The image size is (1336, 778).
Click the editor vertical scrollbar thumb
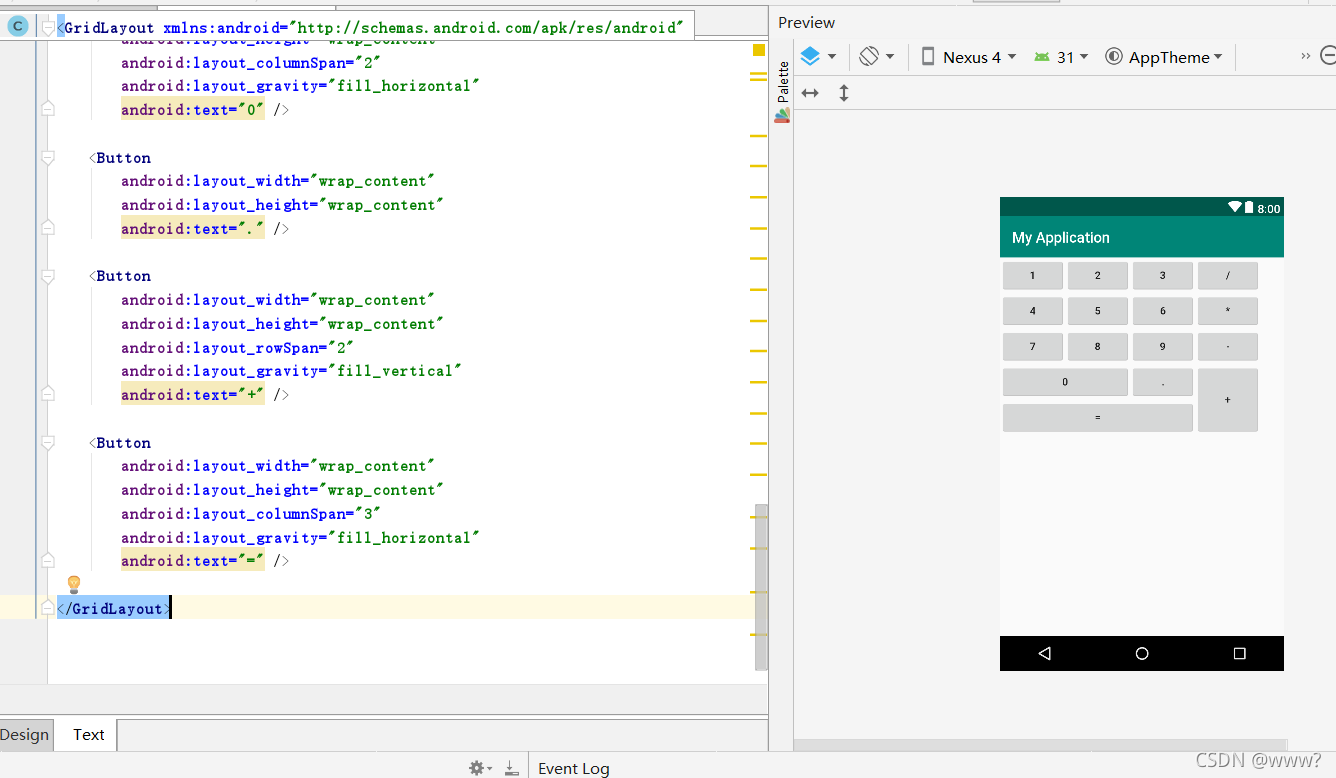tap(761, 587)
